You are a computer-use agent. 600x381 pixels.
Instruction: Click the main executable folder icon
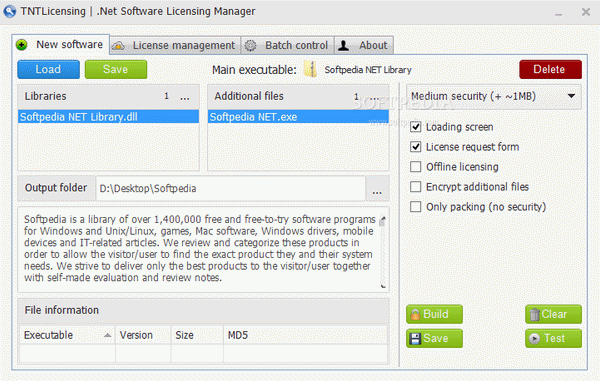pyautogui.click(x=310, y=69)
